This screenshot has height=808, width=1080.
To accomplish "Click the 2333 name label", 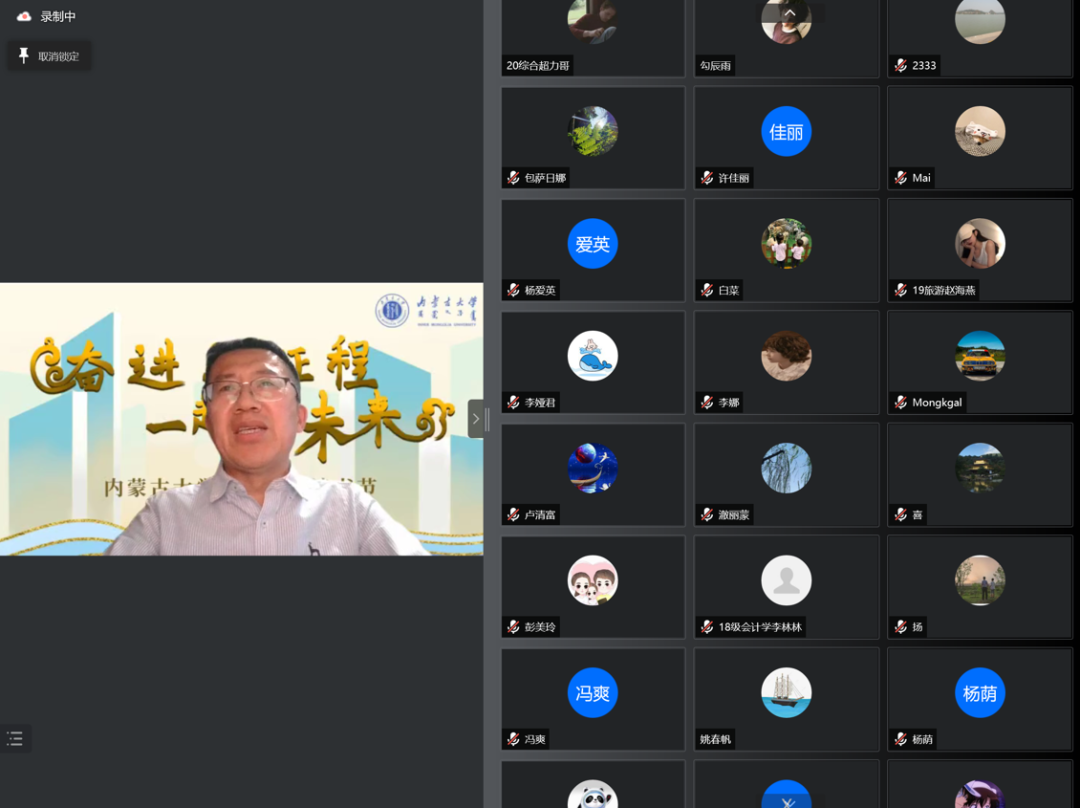I will tap(924, 65).
